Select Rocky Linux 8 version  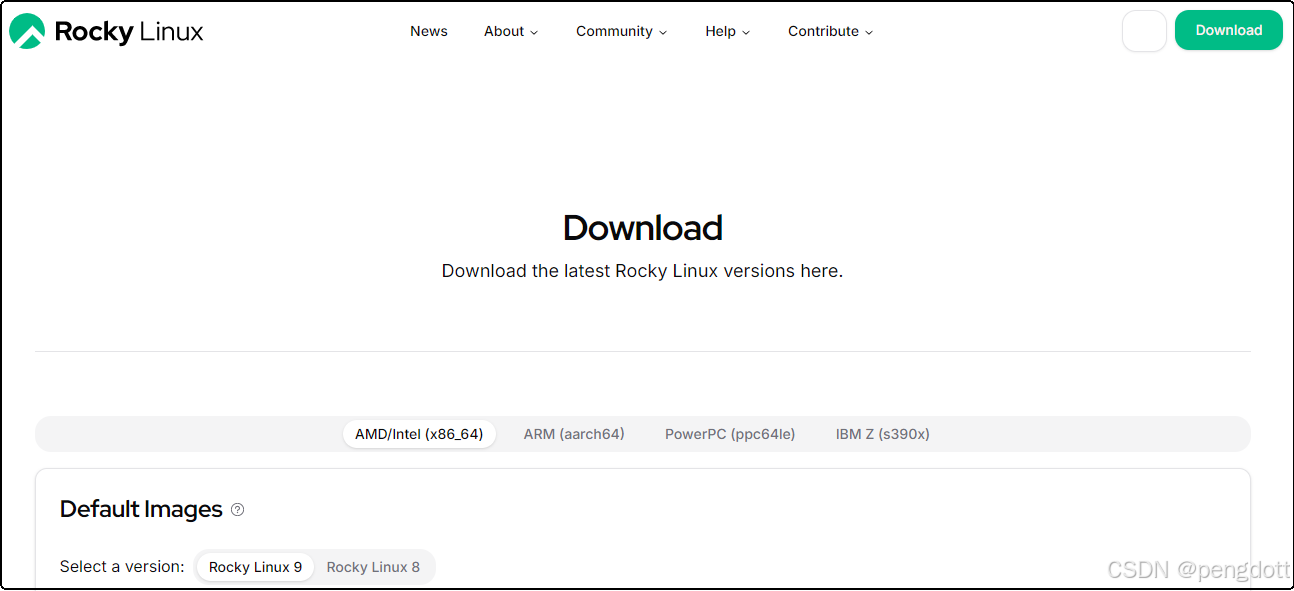coord(373,567)
